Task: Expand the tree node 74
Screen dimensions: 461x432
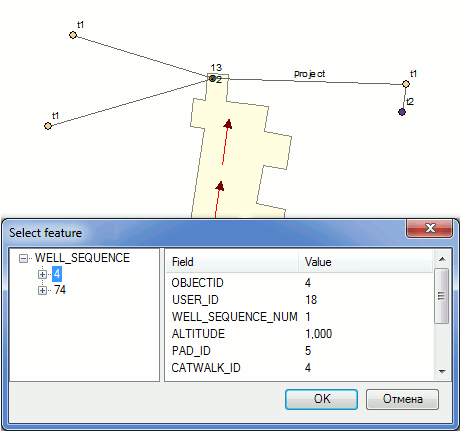Action: point(42,290)
